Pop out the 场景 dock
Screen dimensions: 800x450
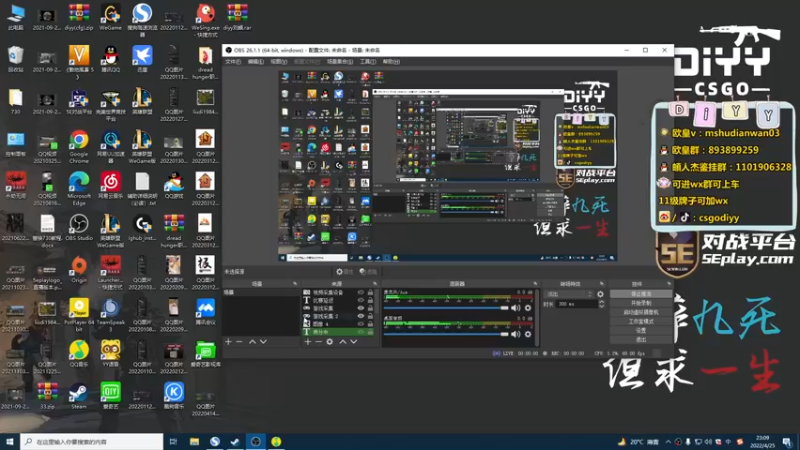[x=295, y=284]
